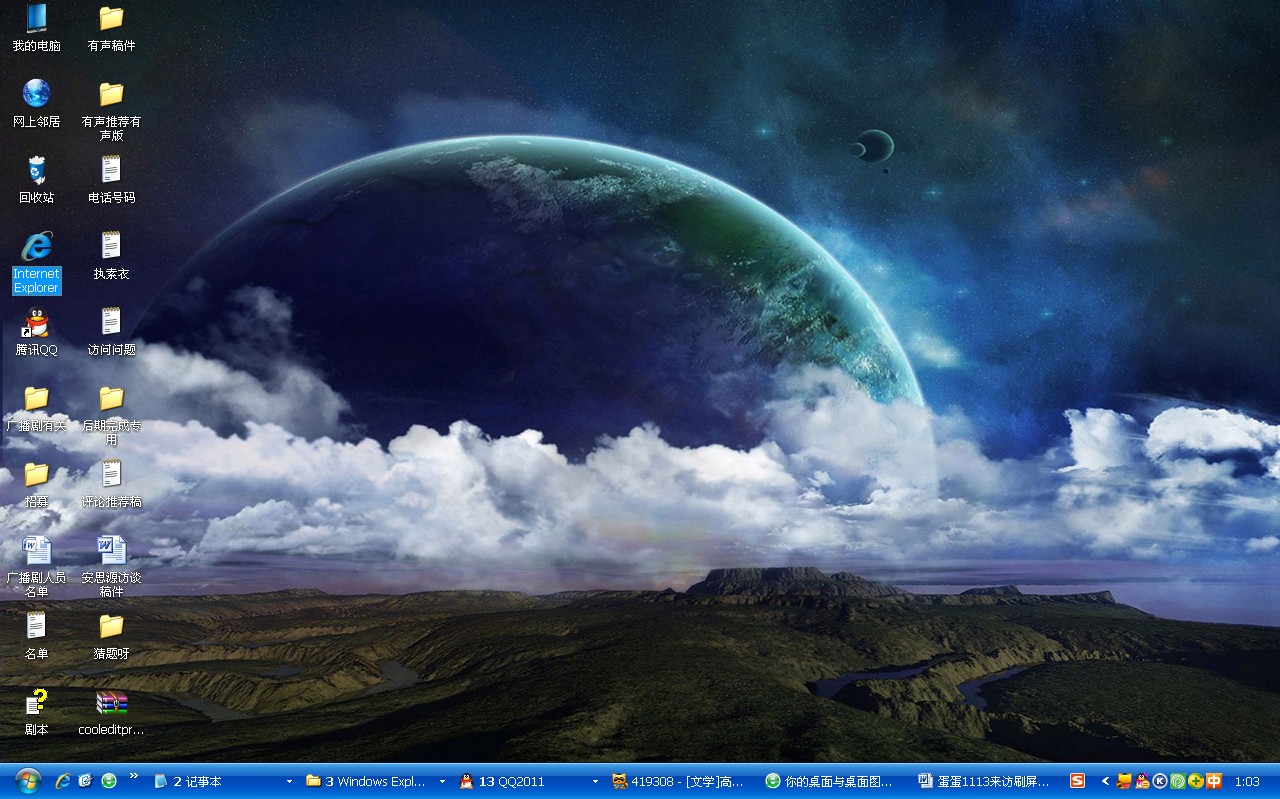The image size is (1280, 799).
Task: Expand hidden quick launch items chevron
Action: pos(134,776)
